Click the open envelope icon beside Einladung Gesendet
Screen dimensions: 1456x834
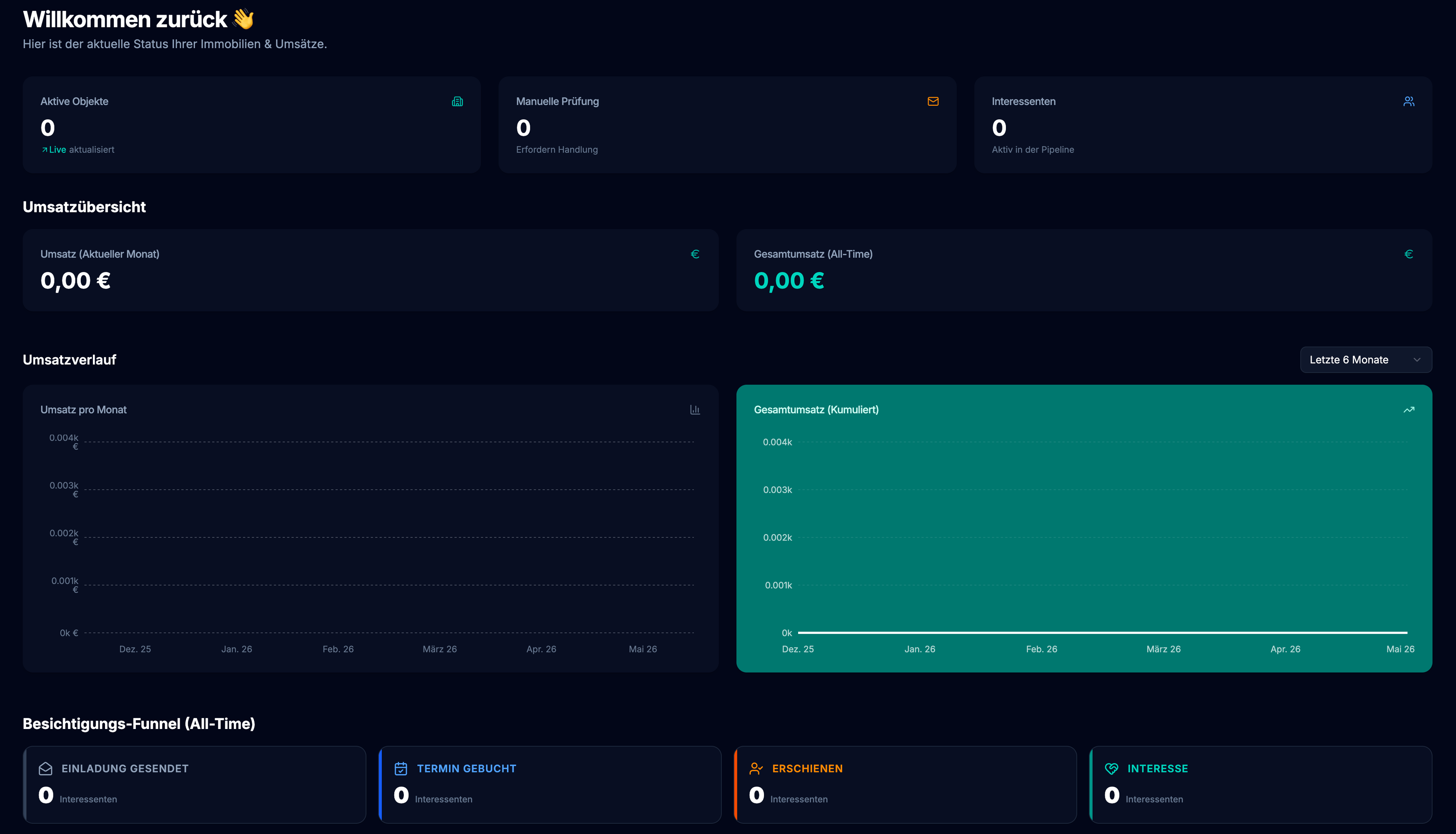[x=46, y=769]
